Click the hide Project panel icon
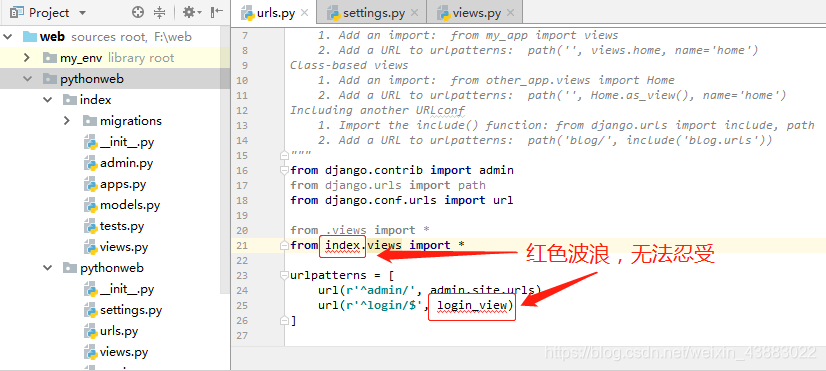The image size is (826, 371). [216, 12]
